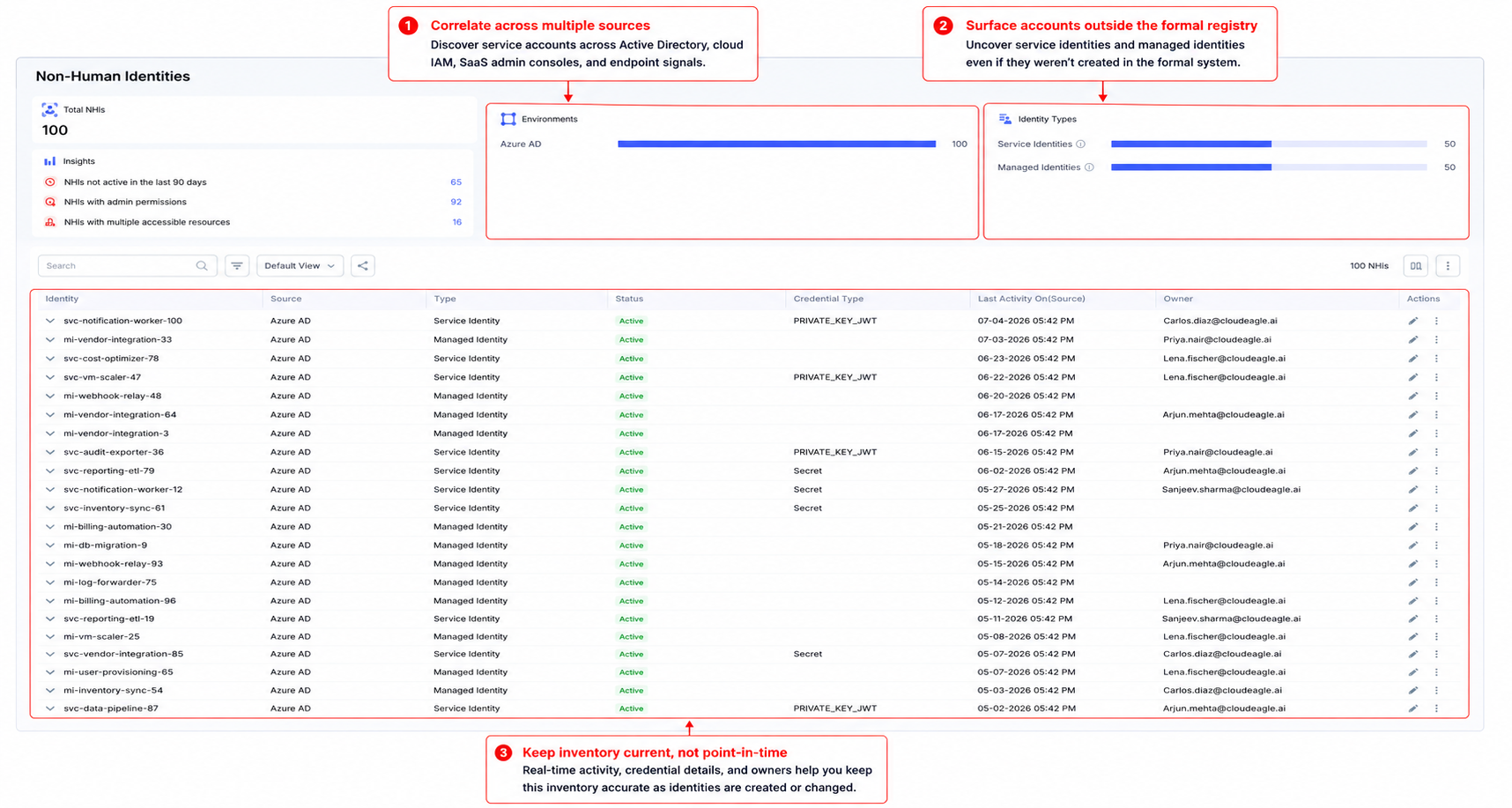Open more actions for svc-inventory-sync-61
This screenshot has height=808, width=1512.
pos(1436,508)
